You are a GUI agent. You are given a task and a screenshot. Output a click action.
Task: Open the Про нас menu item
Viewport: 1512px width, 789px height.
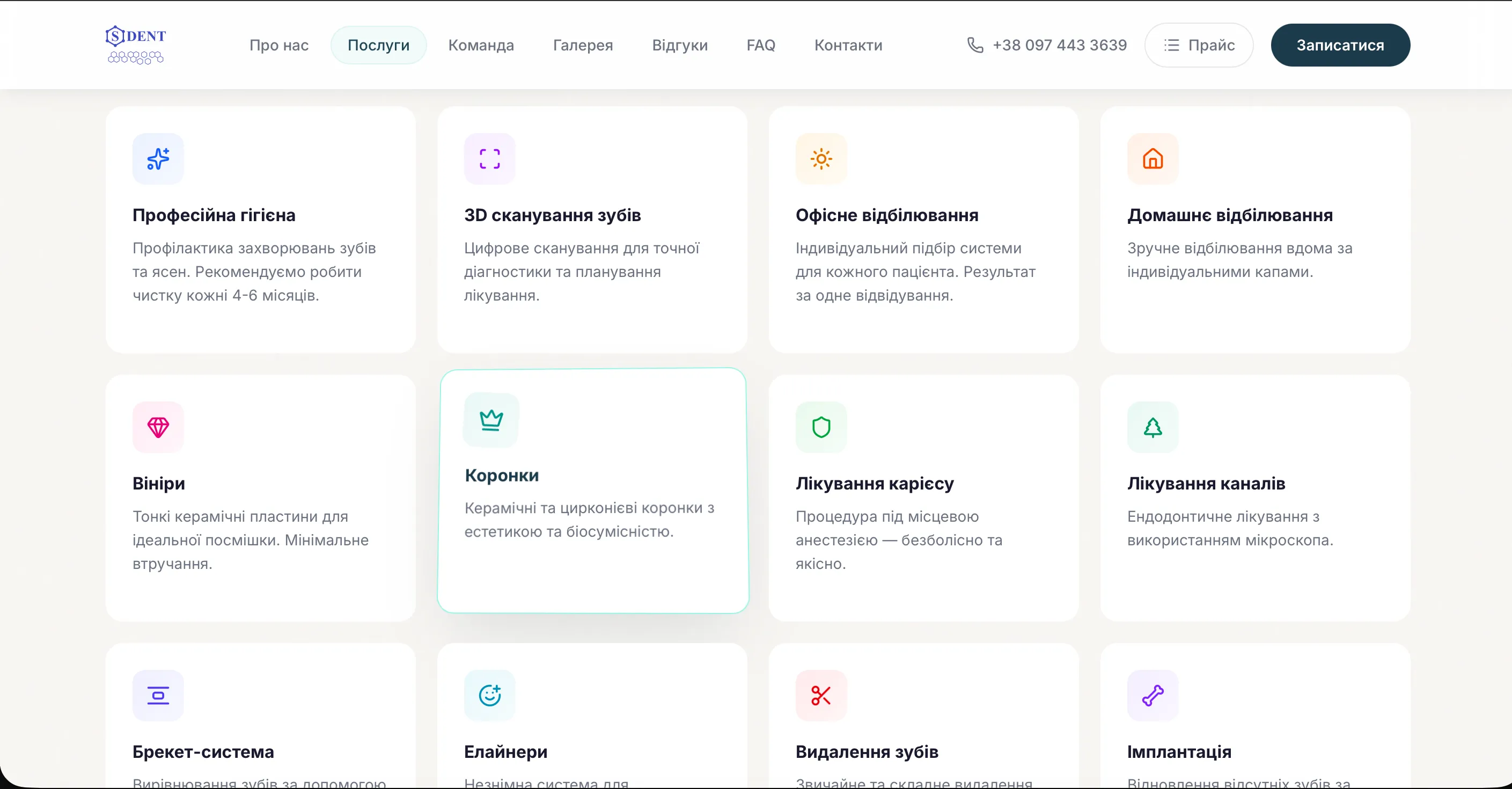[279, 45]
